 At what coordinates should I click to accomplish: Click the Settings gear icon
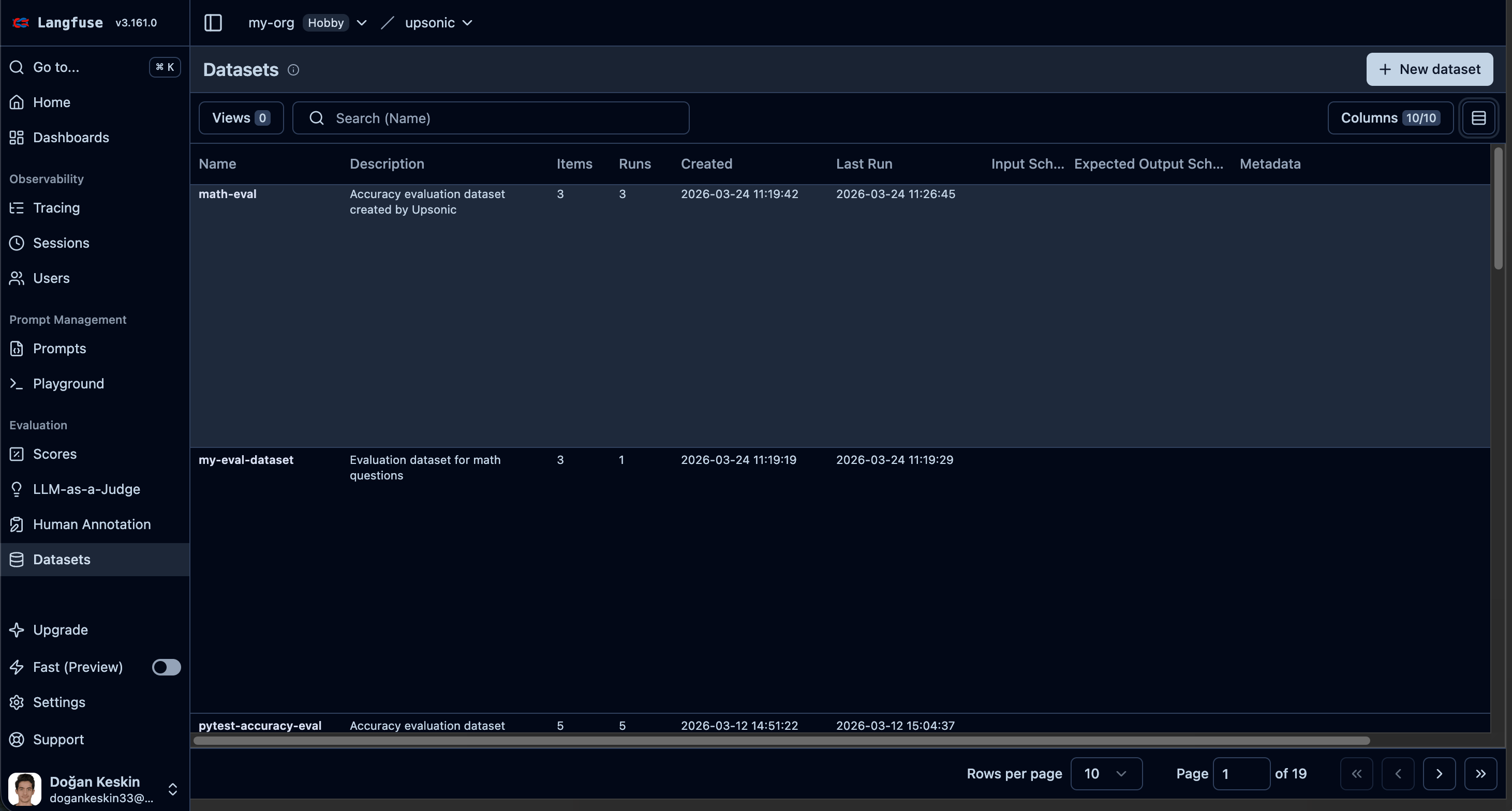coord(17,702)
